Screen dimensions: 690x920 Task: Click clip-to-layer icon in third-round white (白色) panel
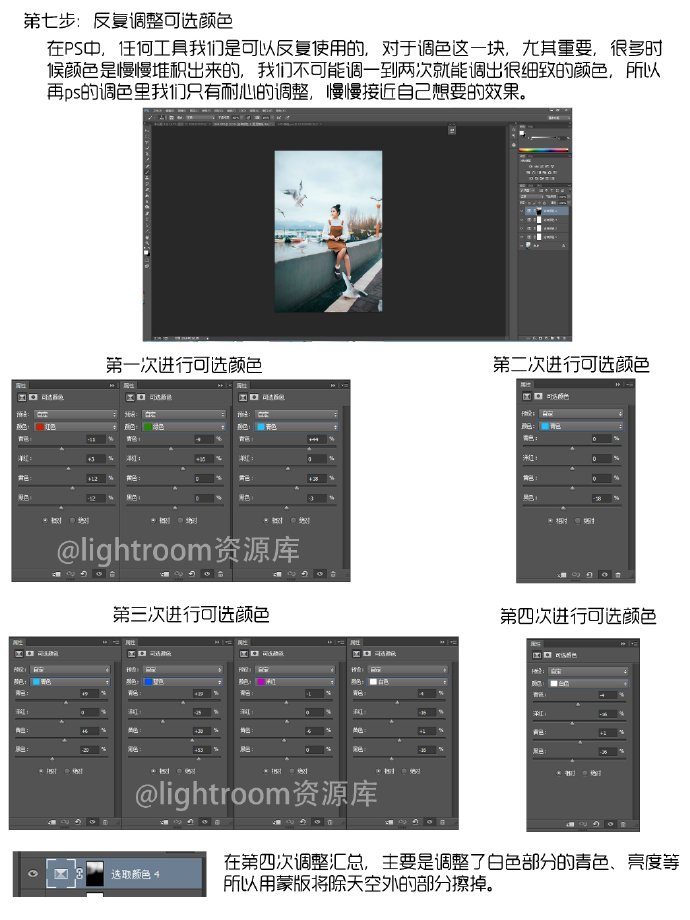(388, 822)
